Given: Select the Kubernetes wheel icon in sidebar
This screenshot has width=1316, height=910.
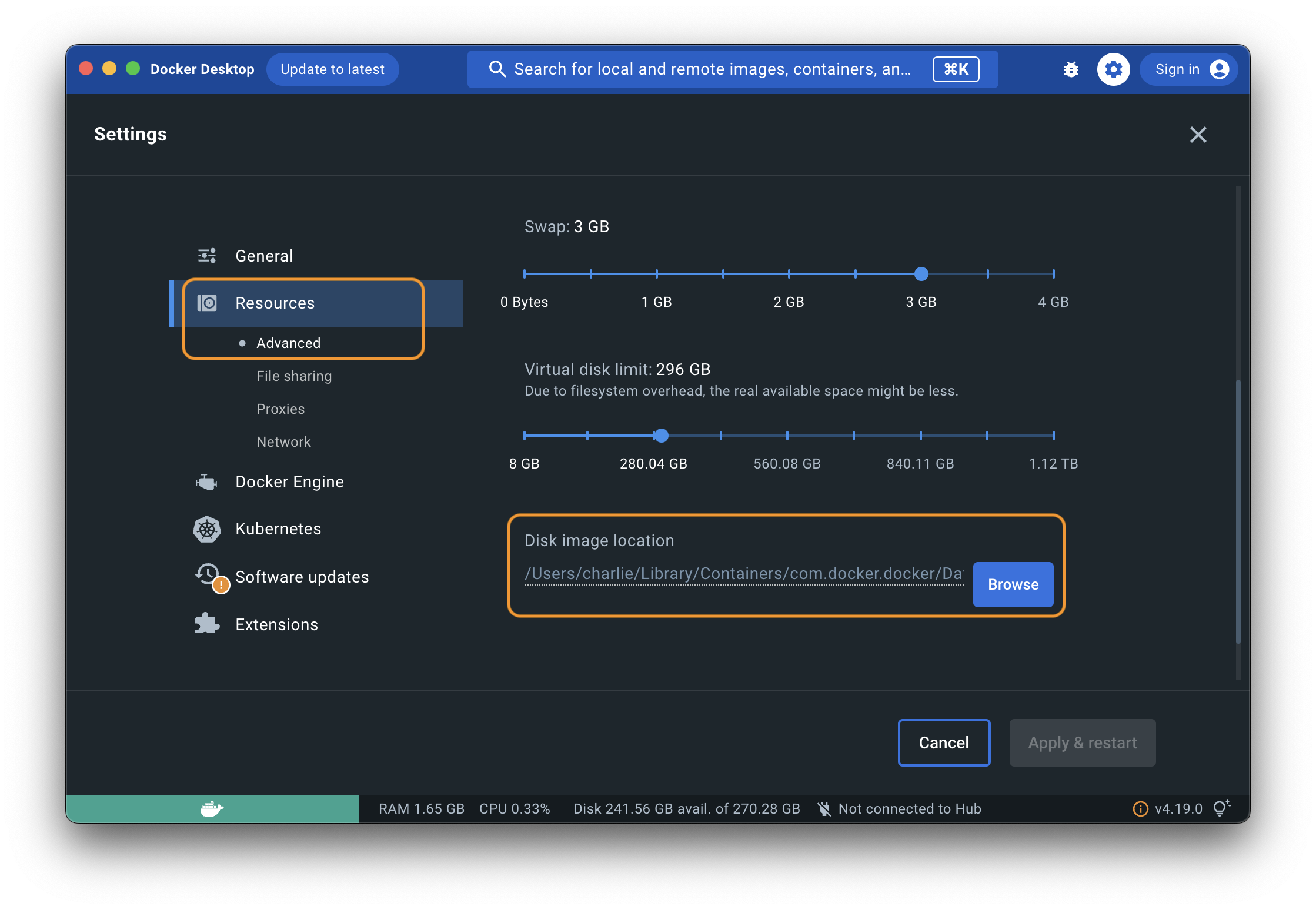Looking at the screenshot, I should [206, 528].
